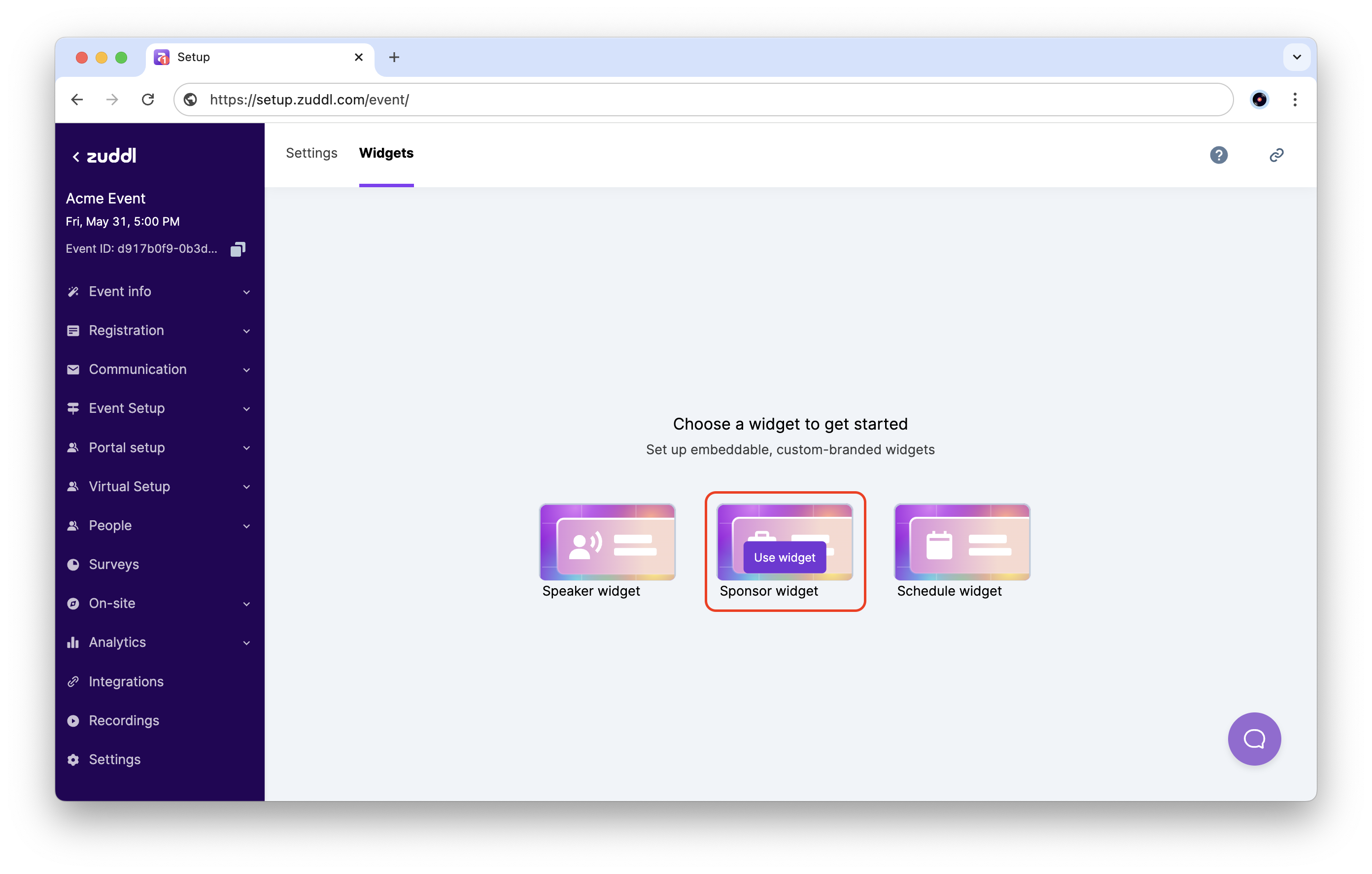Reload the page in browser
Viewport: 1372px width, 874px height.
tap(148, 100)
